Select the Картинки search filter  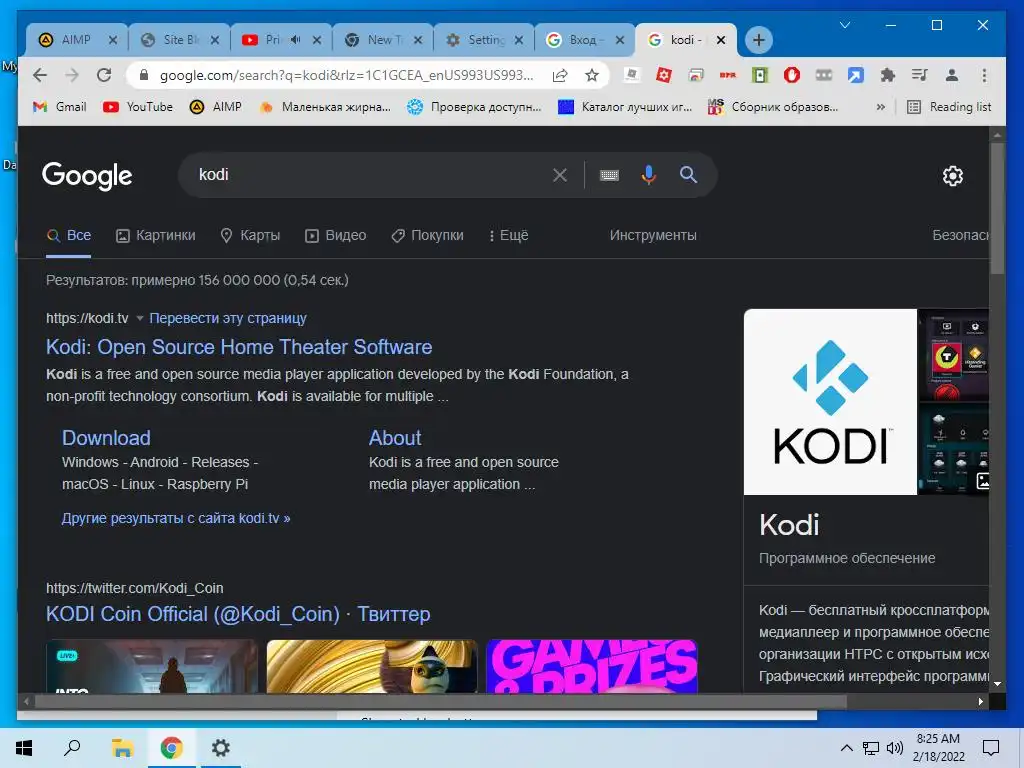[155, 236]
